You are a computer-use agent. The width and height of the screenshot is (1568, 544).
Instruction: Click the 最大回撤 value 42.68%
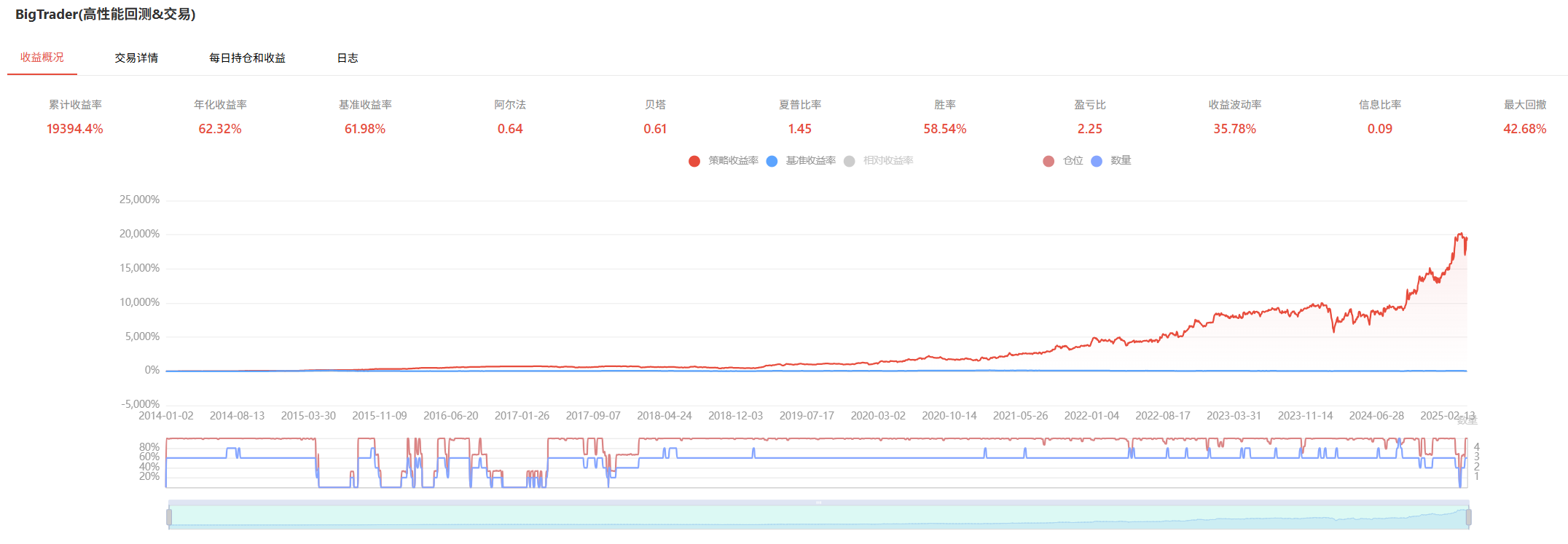(x=1524, y=129)
